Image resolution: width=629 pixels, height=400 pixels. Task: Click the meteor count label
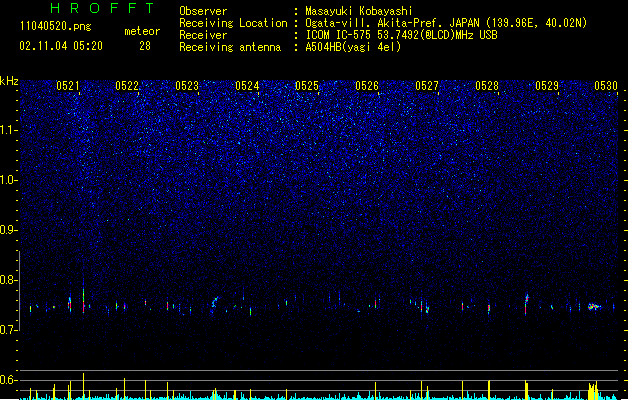(142, 31)
